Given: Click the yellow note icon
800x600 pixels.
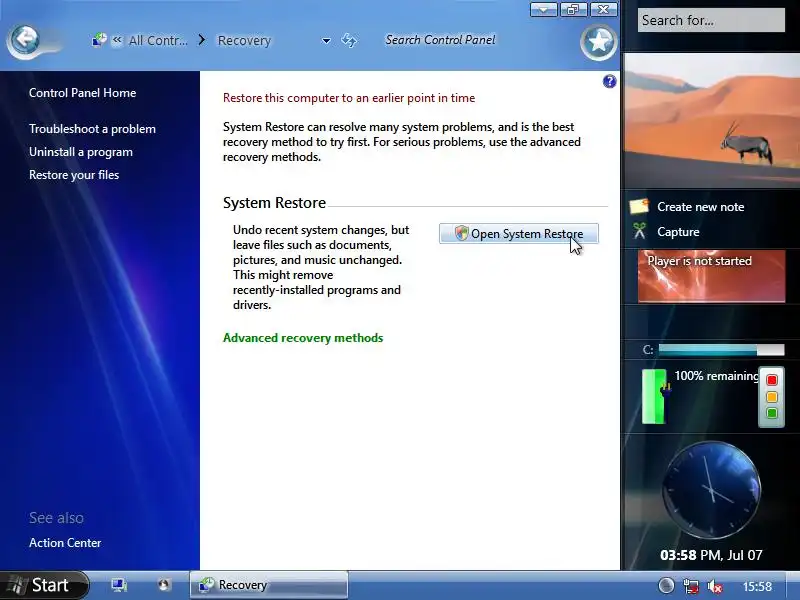Looking at the screenshot, I should (639, 206).
